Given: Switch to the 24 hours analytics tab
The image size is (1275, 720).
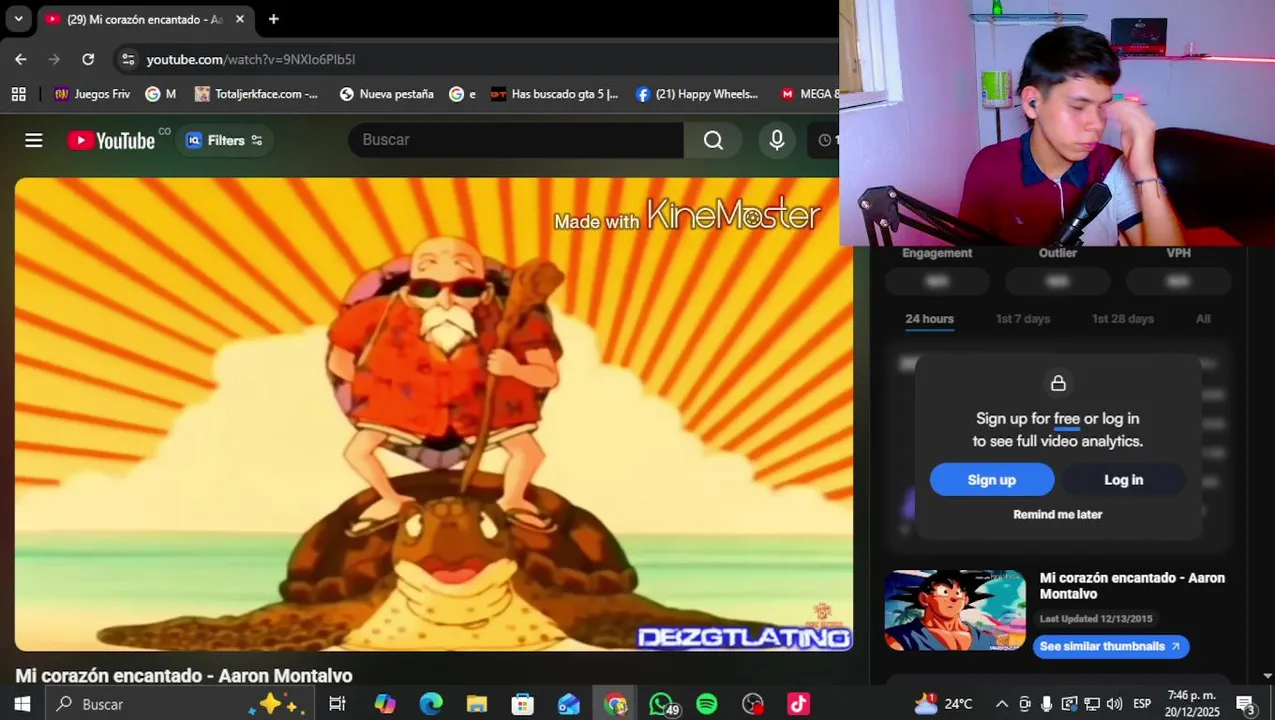Looking at the screenshot, I should coord(929,319).
